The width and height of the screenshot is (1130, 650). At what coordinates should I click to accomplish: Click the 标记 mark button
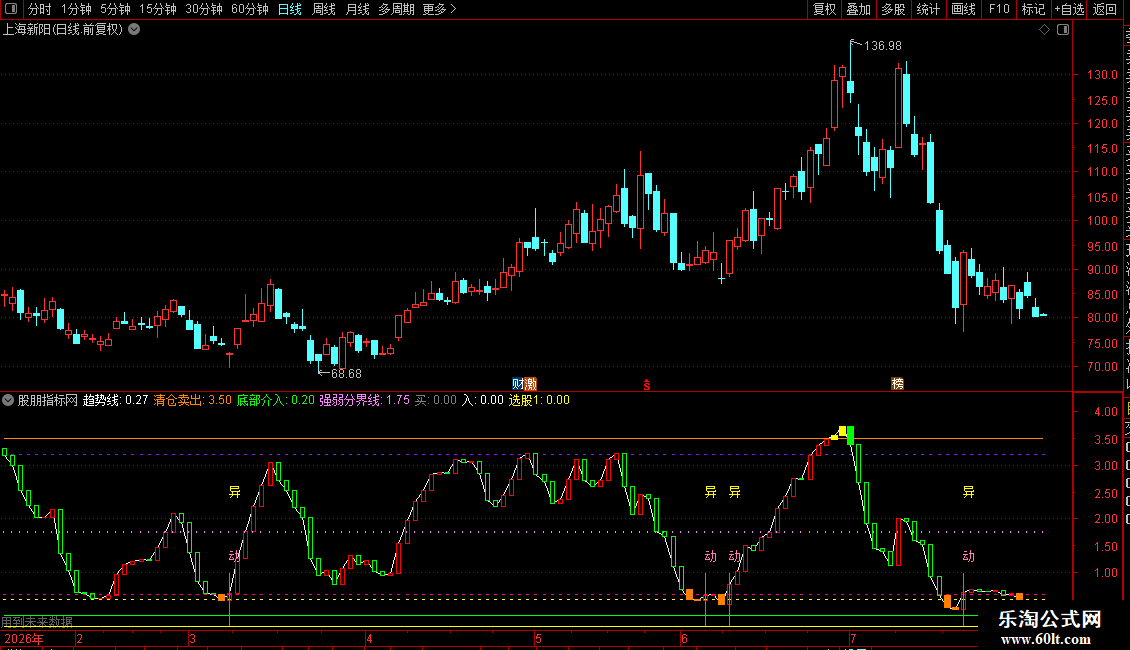[1033, 9]
